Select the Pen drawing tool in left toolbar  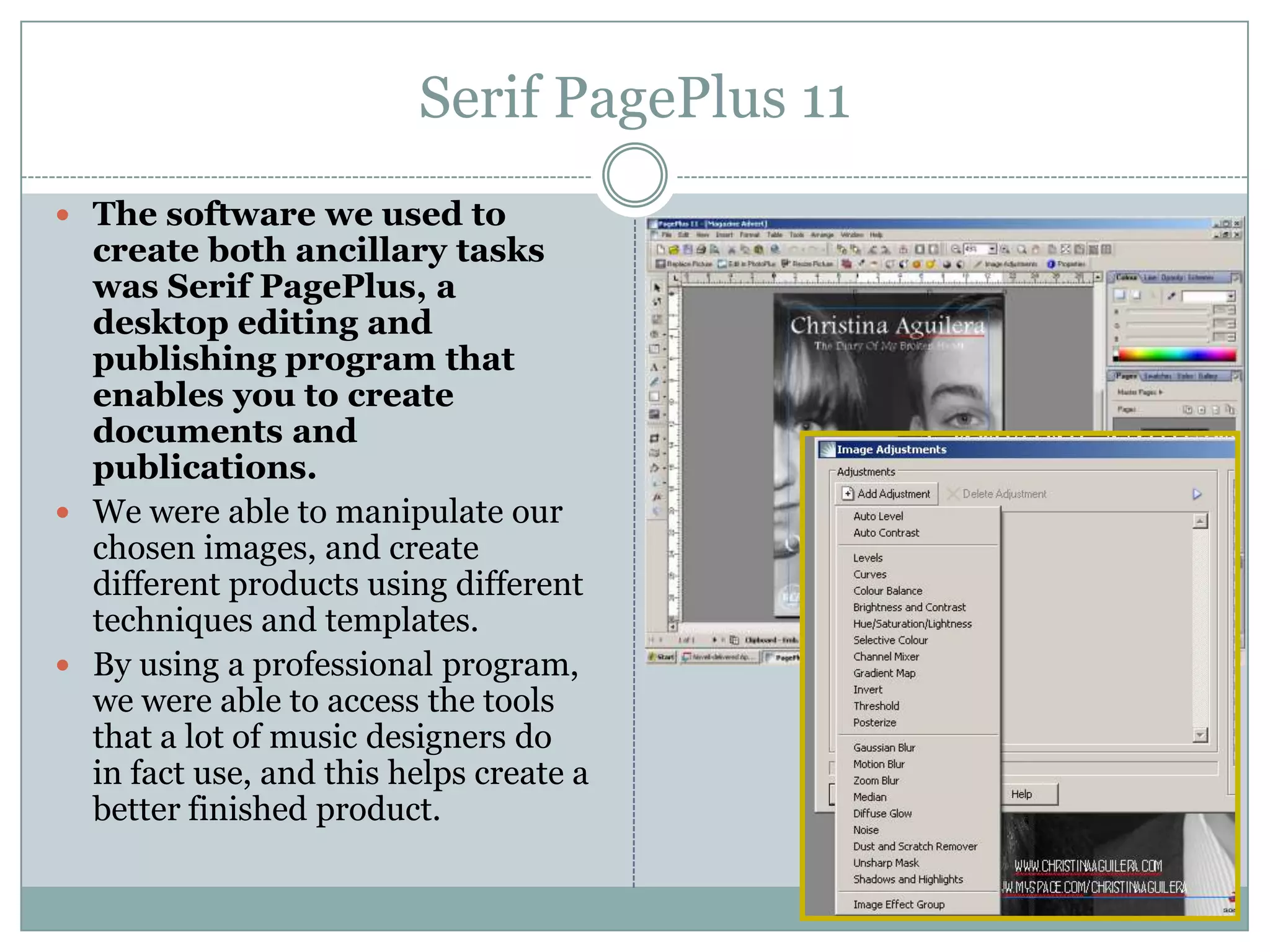[654, 381]
